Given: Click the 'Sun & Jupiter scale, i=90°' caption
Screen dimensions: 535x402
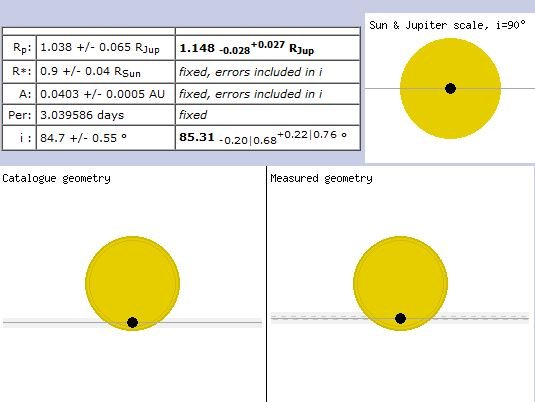Looking at the screenshot, I should 447,25.
